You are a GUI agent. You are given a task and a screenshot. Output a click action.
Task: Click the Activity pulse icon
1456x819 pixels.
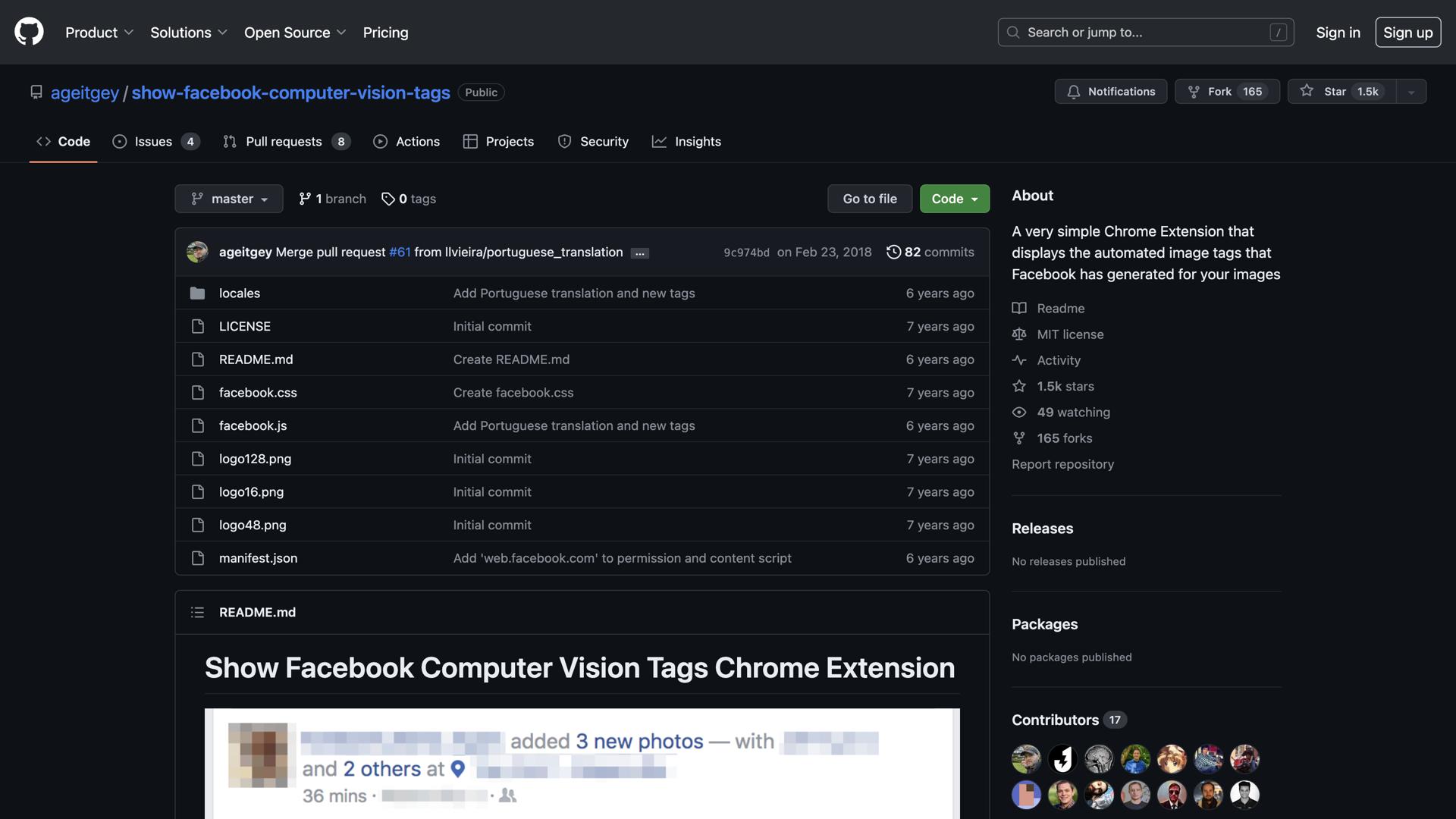1019,360
